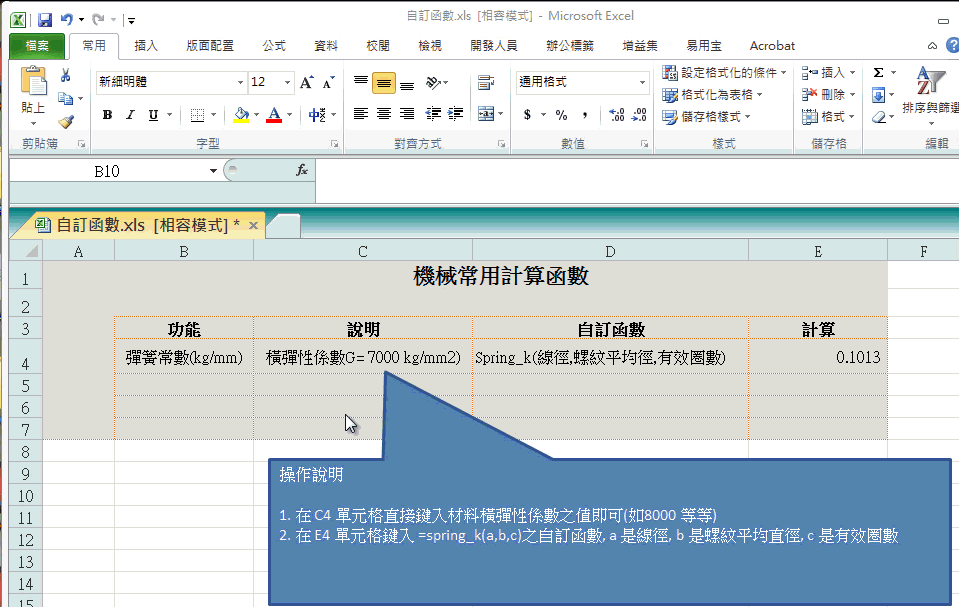The image size is (959, 607).
Task: Align text left
Action: [361, 114]
